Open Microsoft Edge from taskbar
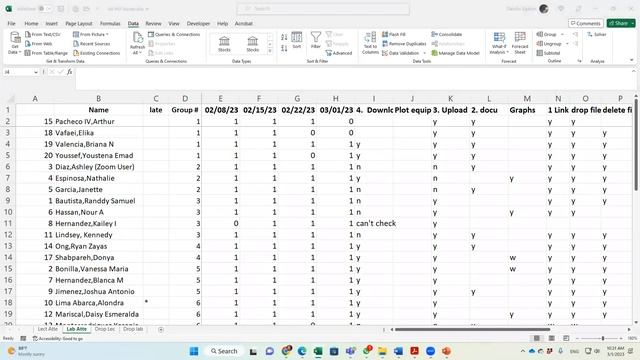The image size is (640, 360). (x=302, y=351)
